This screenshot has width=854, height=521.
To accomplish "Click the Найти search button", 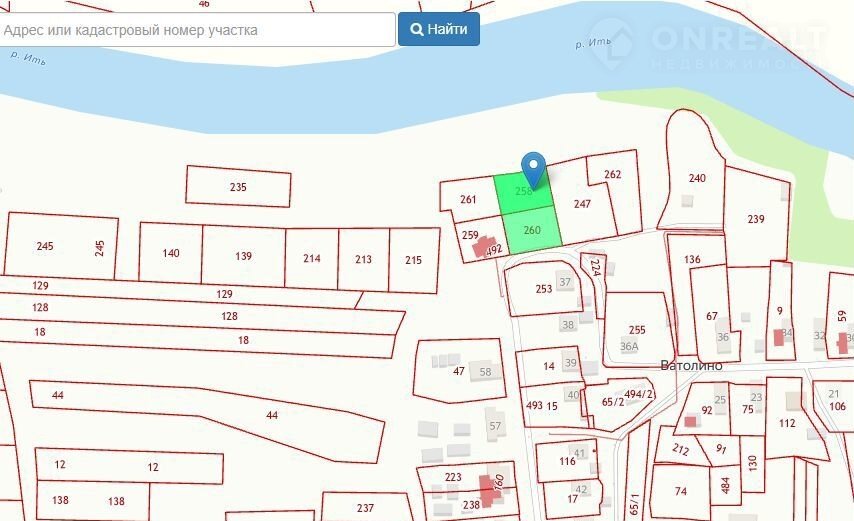I will [438, 29].
